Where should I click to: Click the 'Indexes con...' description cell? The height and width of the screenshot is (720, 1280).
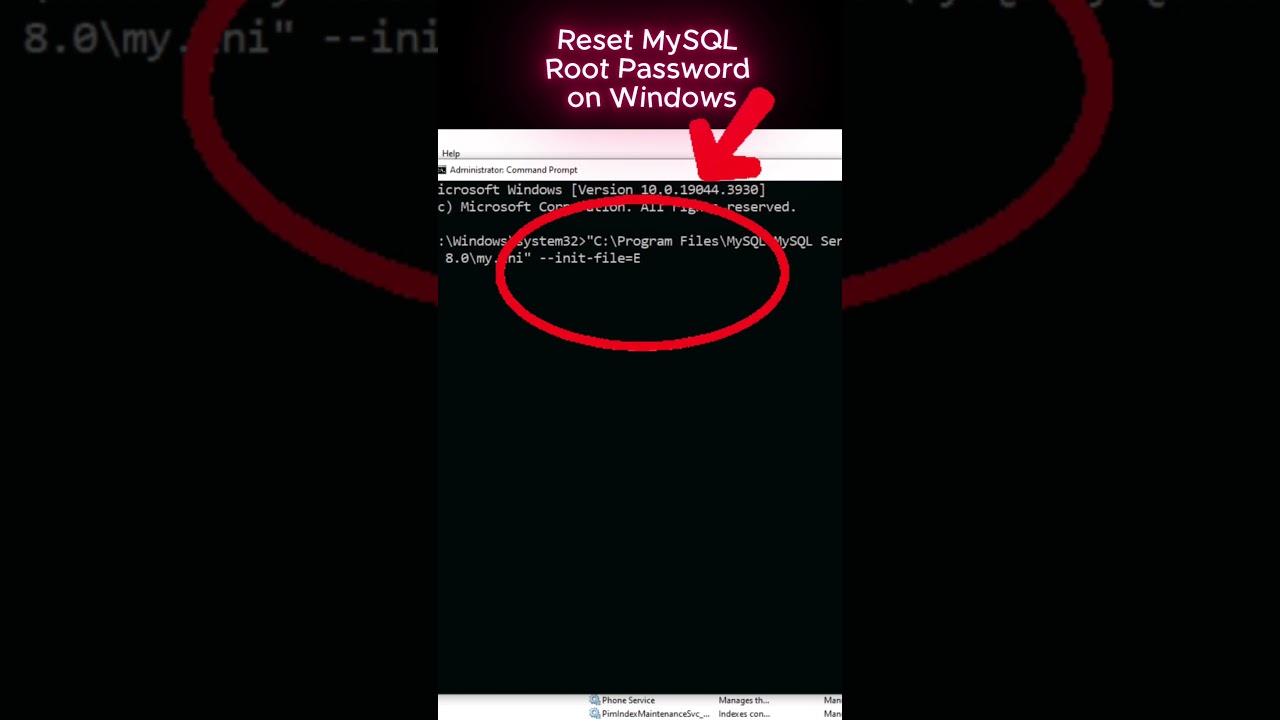click(743, 714)
